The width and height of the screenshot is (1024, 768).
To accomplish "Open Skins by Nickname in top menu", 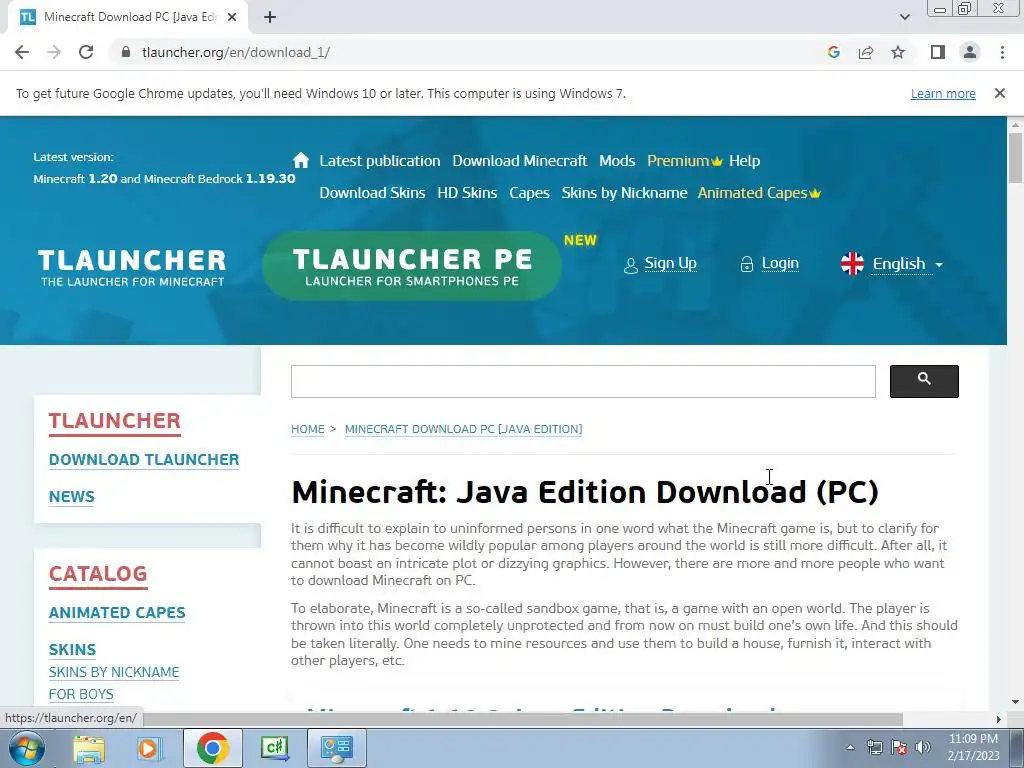I will pyautogui.click(x=624, y=193).
